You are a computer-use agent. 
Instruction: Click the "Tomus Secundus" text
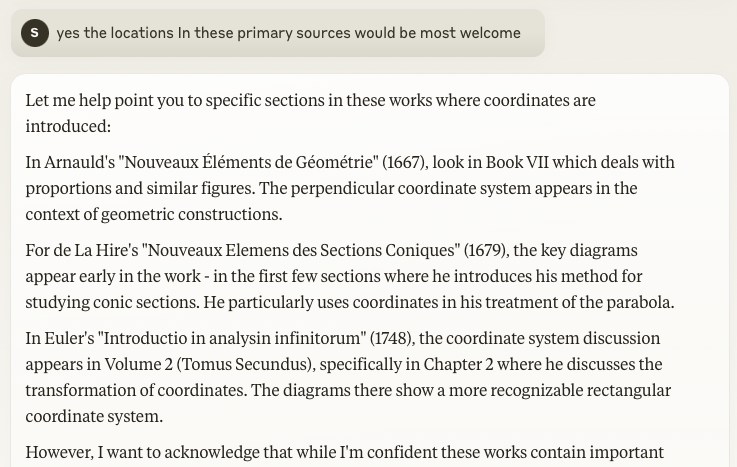[x=240, y=364]
